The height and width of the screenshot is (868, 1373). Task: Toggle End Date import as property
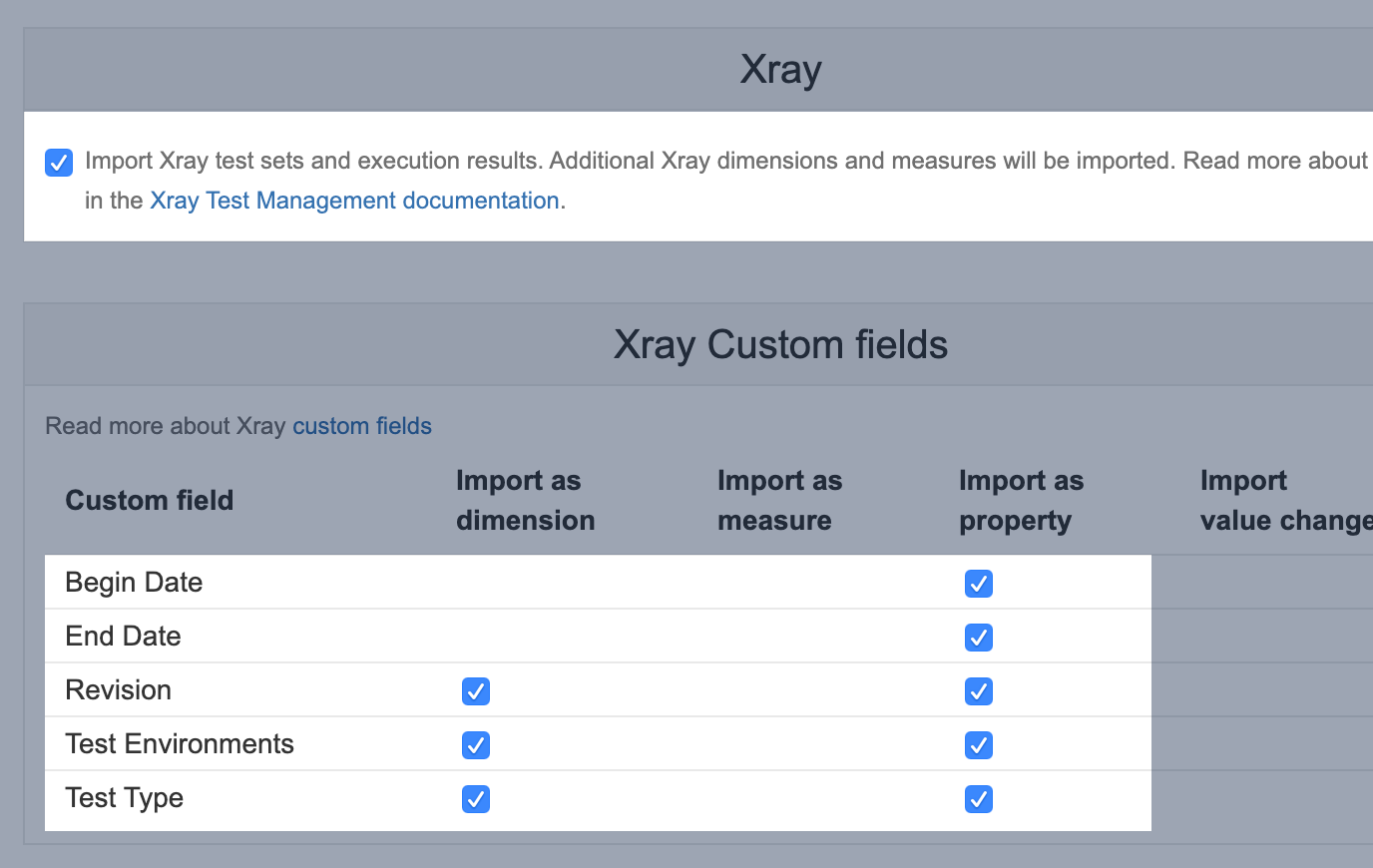click(979, 638)
